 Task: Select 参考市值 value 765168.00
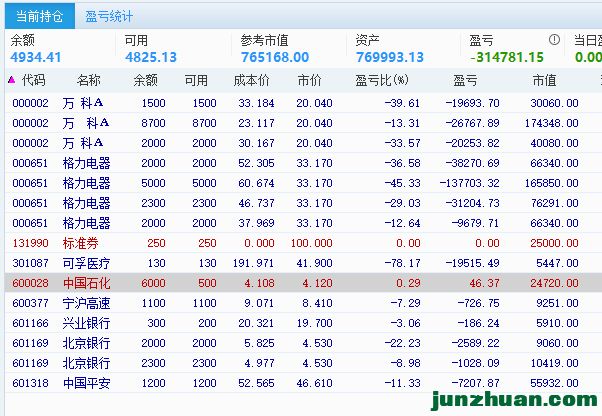pos(275,57)
